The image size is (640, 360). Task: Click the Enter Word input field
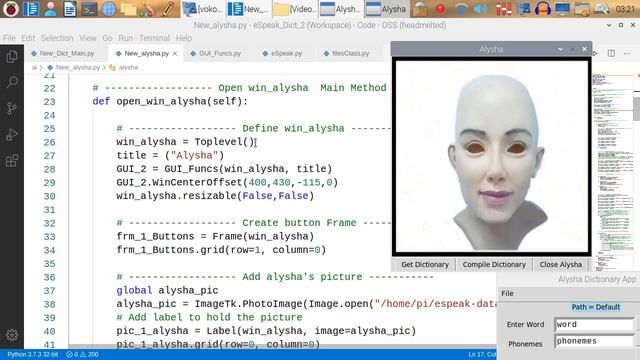(594, 324)
